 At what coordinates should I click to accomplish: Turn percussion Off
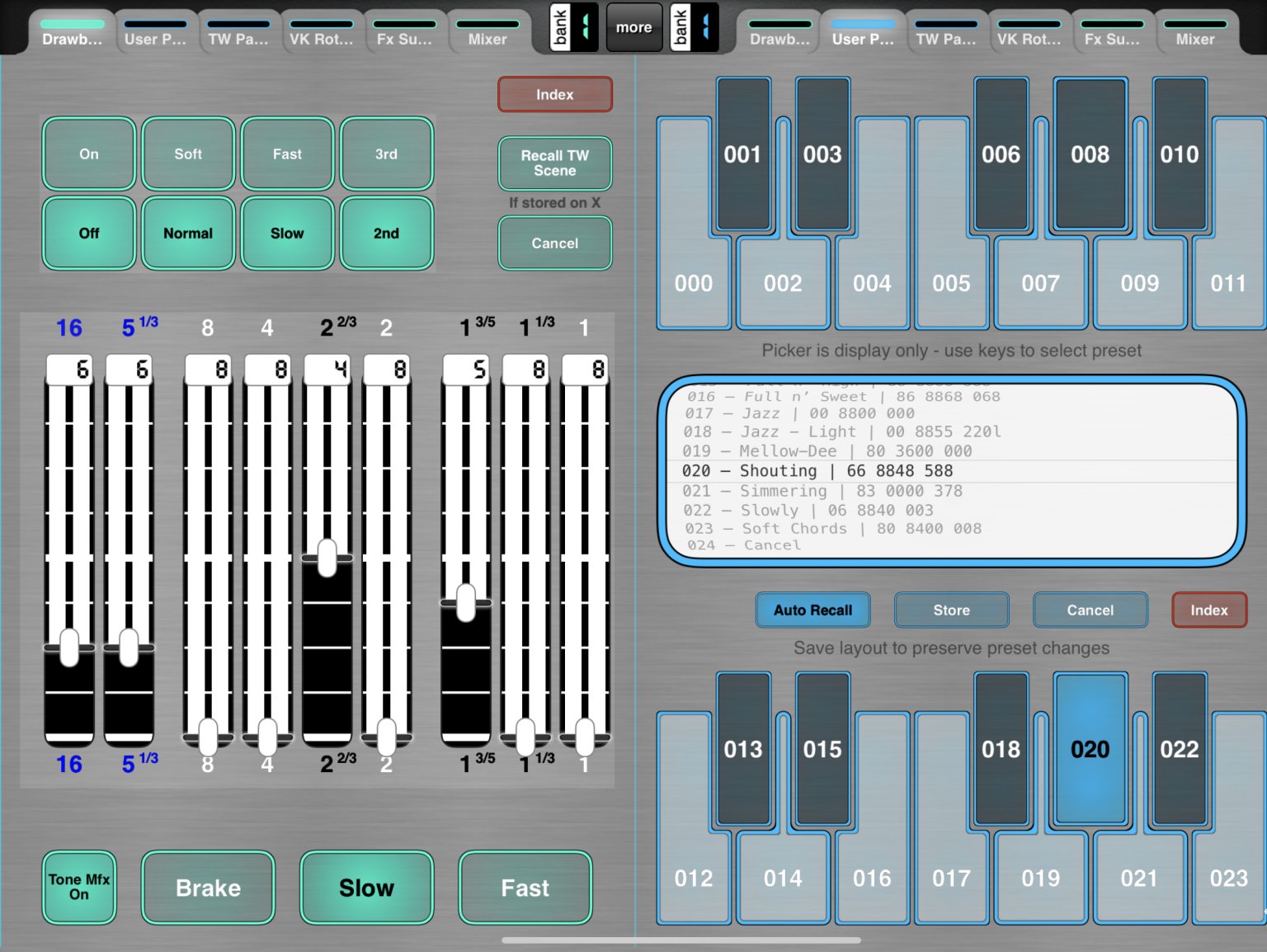(89, 233)
